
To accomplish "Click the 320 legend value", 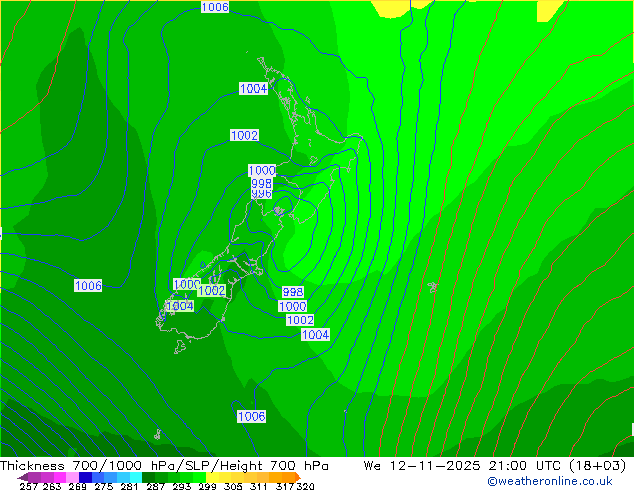I will (305, 486).
